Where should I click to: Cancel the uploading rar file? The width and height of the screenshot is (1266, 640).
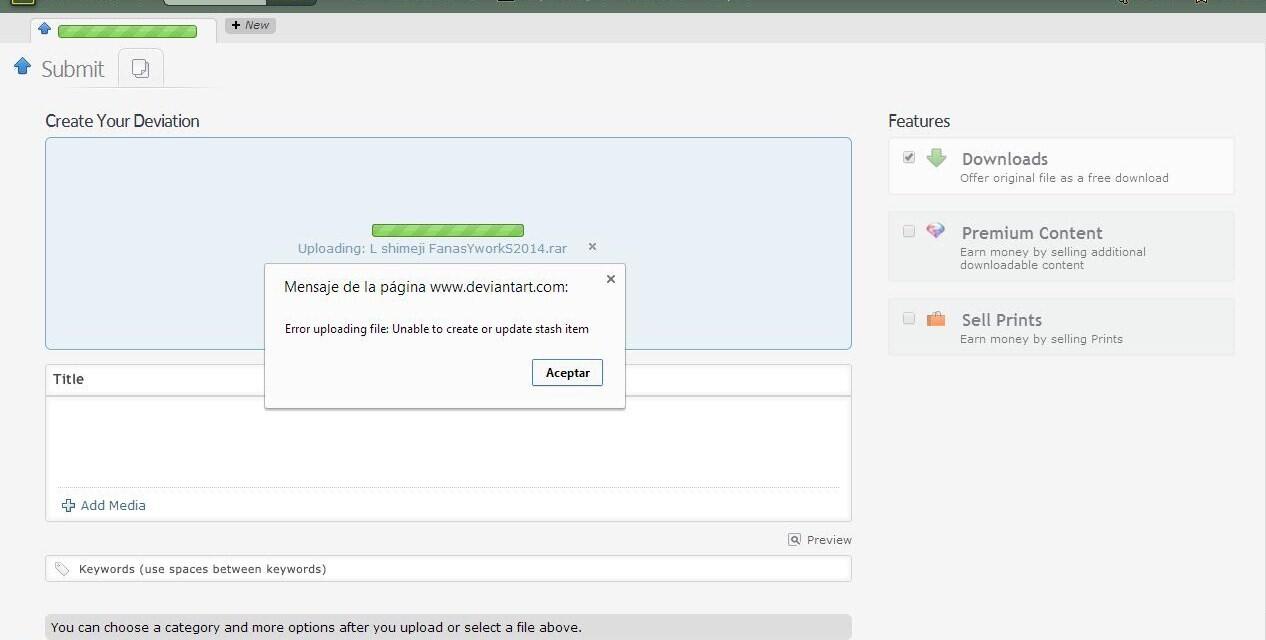592,246
